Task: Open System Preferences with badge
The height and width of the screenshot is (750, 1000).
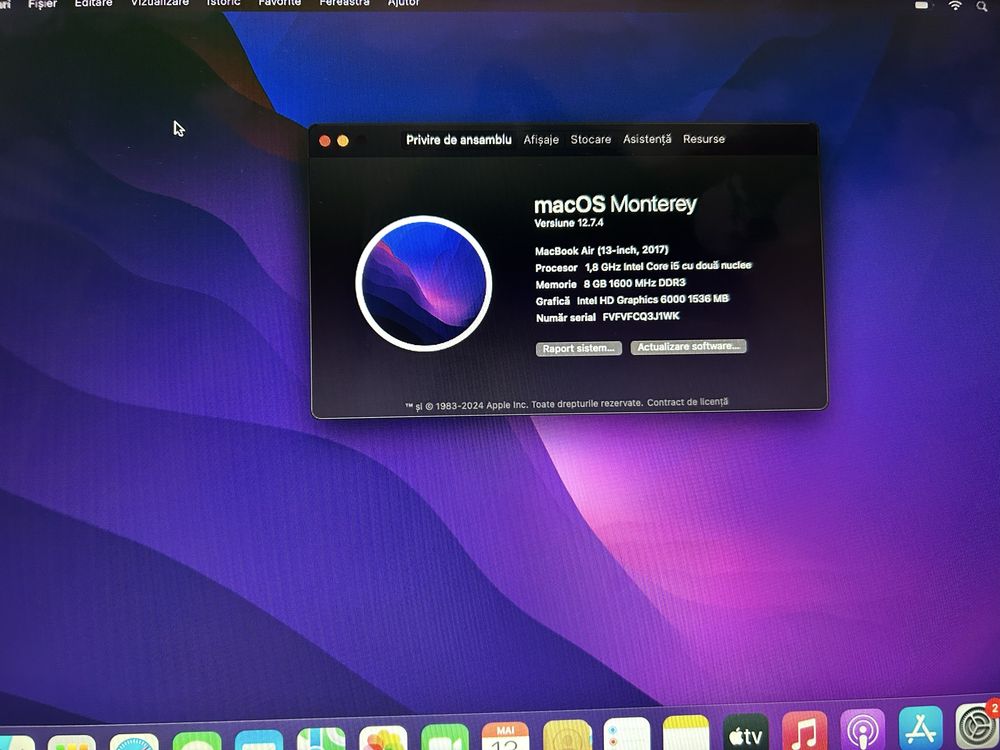Action: [977, 726]
